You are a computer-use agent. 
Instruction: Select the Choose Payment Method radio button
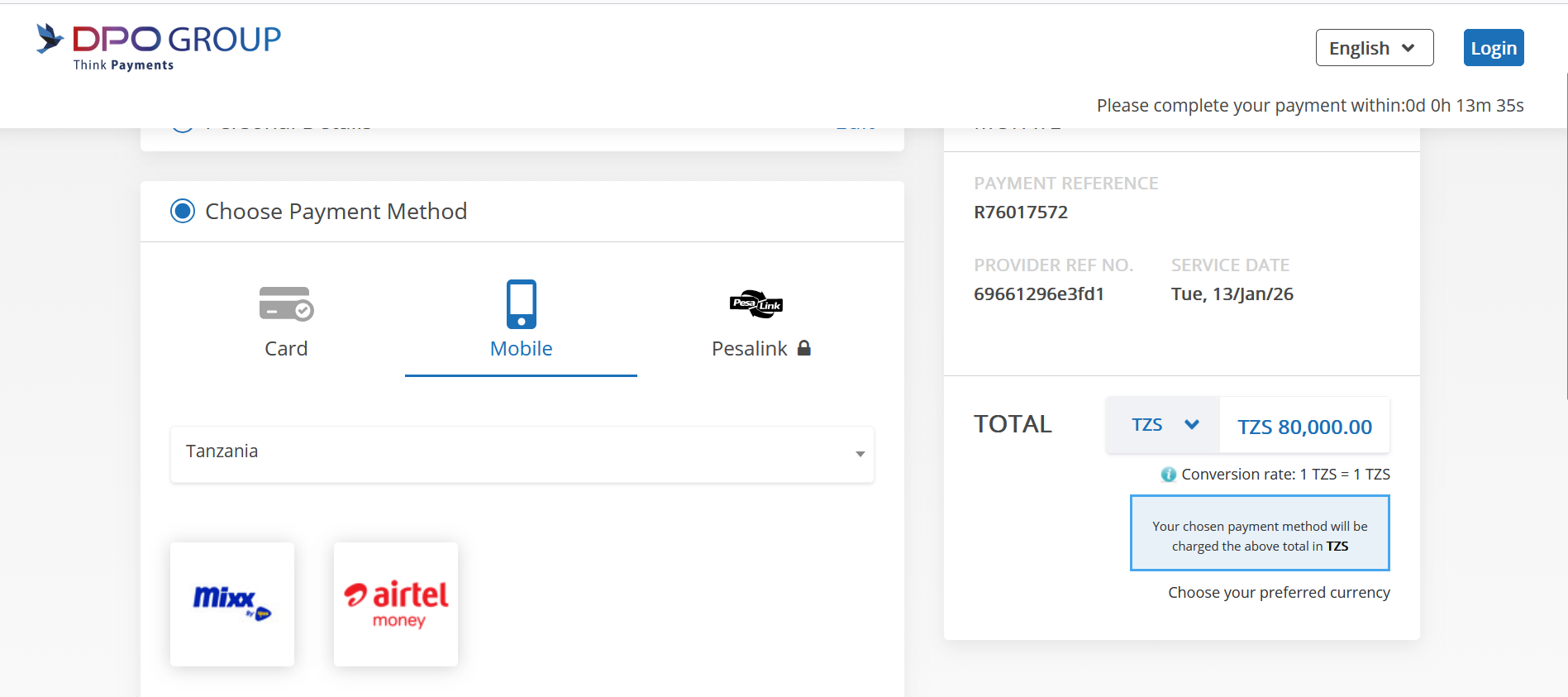pos(183,211)
